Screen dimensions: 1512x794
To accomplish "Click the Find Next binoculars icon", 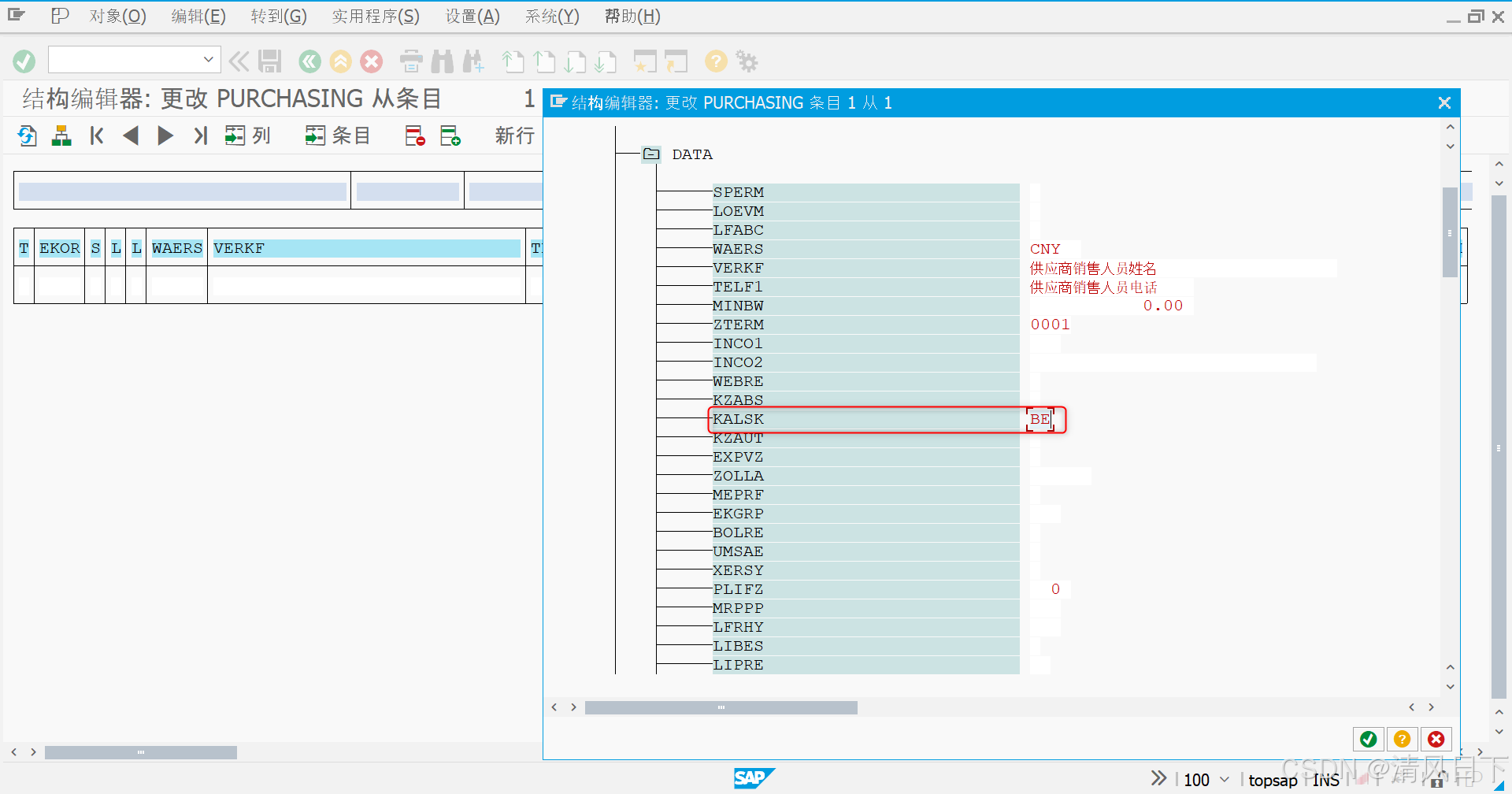I will tap(473, 61).
